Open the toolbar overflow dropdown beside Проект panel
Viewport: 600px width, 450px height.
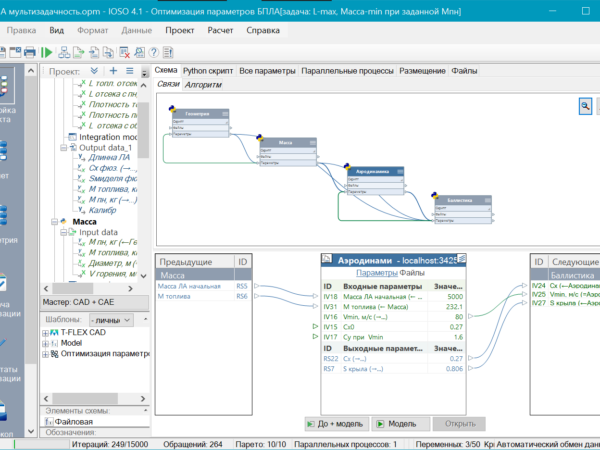[144, 72]
